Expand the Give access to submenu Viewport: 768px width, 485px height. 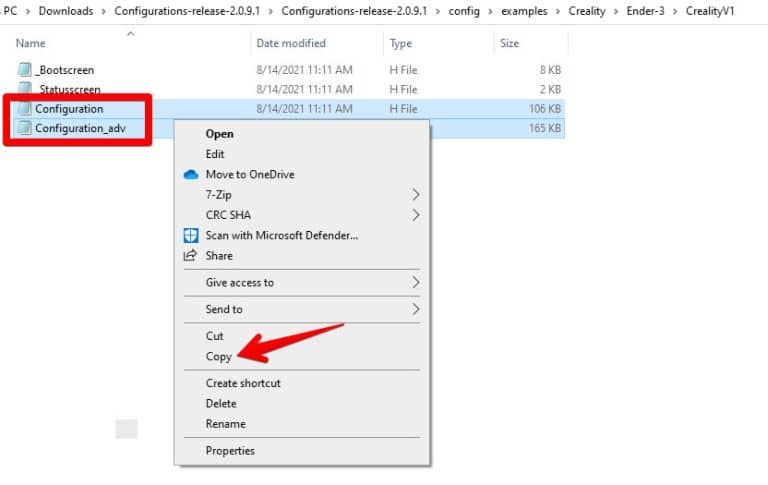[x=416, y=283]
